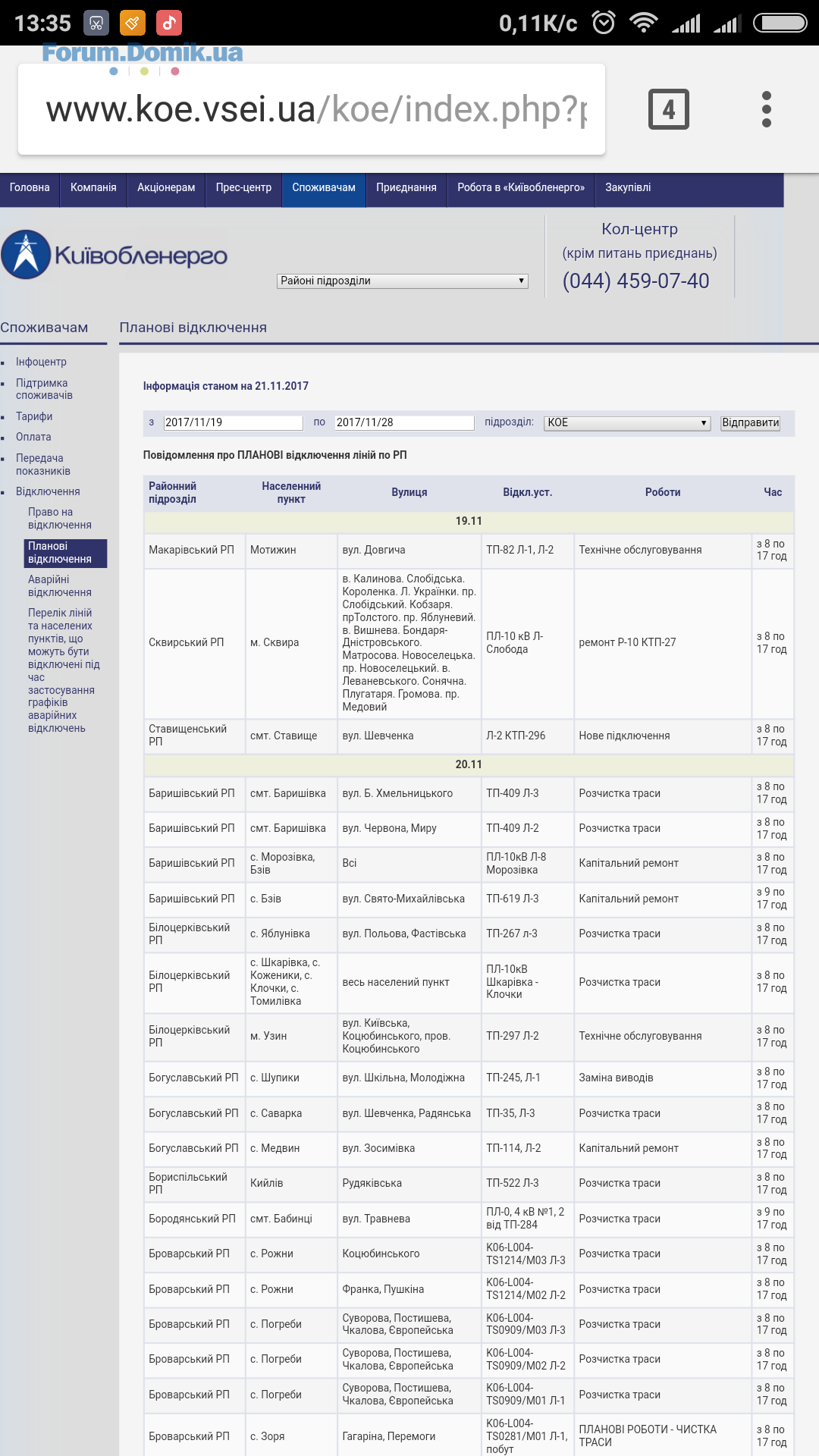Click the 'с. Яблунівка' cell
The width and height of the screenshot is (819, 1456).
291,934
